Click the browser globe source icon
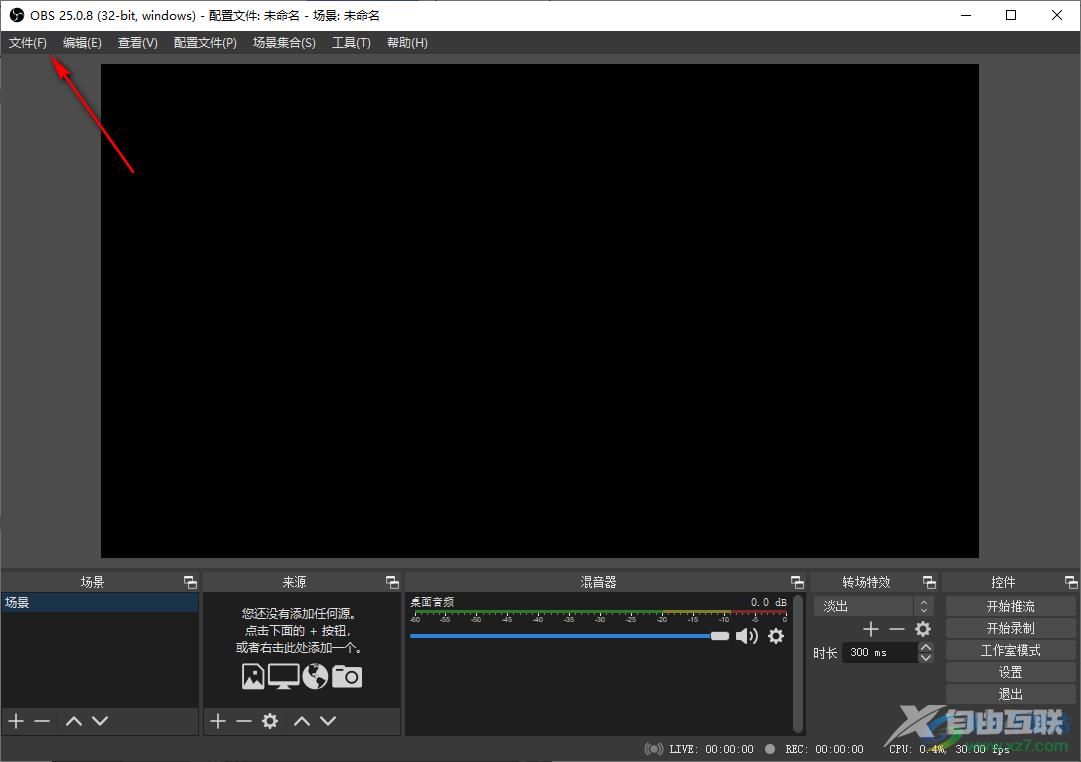Screen dimensions: 1081x762 (x=315, y=676)
